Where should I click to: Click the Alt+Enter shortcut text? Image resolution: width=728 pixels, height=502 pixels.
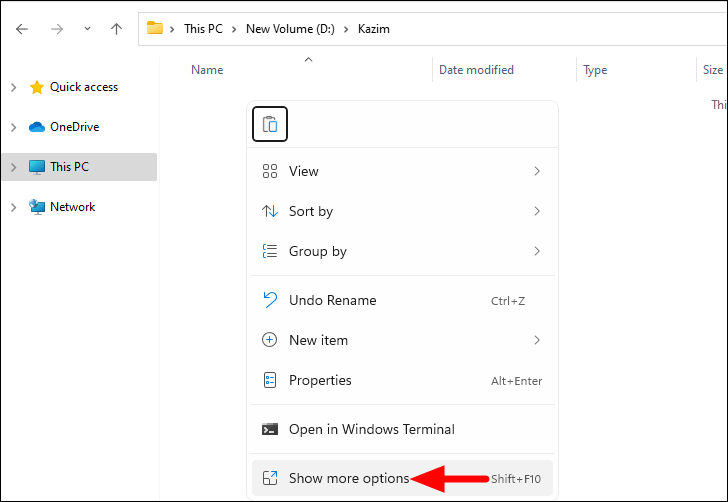point(516,381)
